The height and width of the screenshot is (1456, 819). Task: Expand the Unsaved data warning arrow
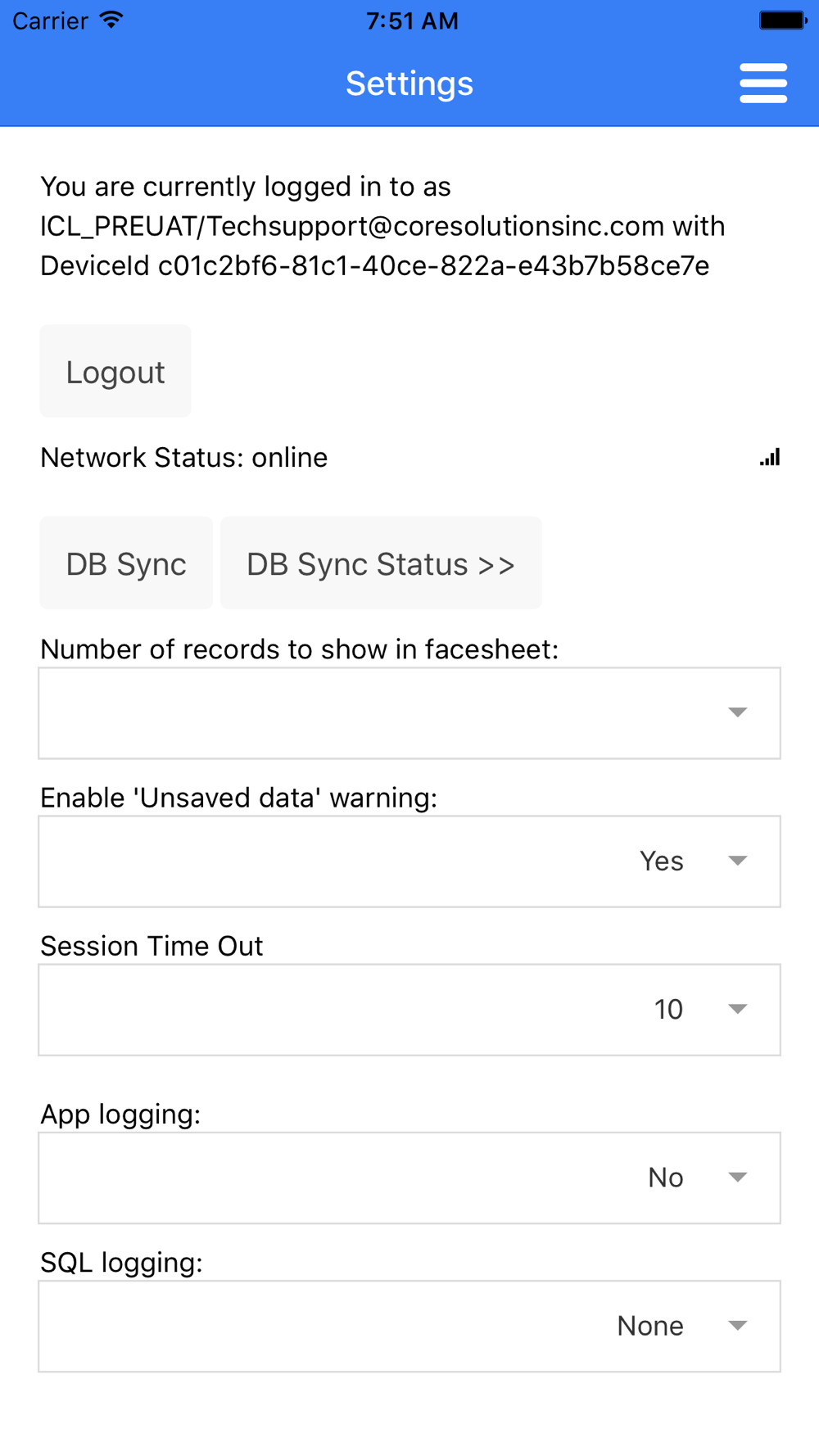(x=738, y=861)
